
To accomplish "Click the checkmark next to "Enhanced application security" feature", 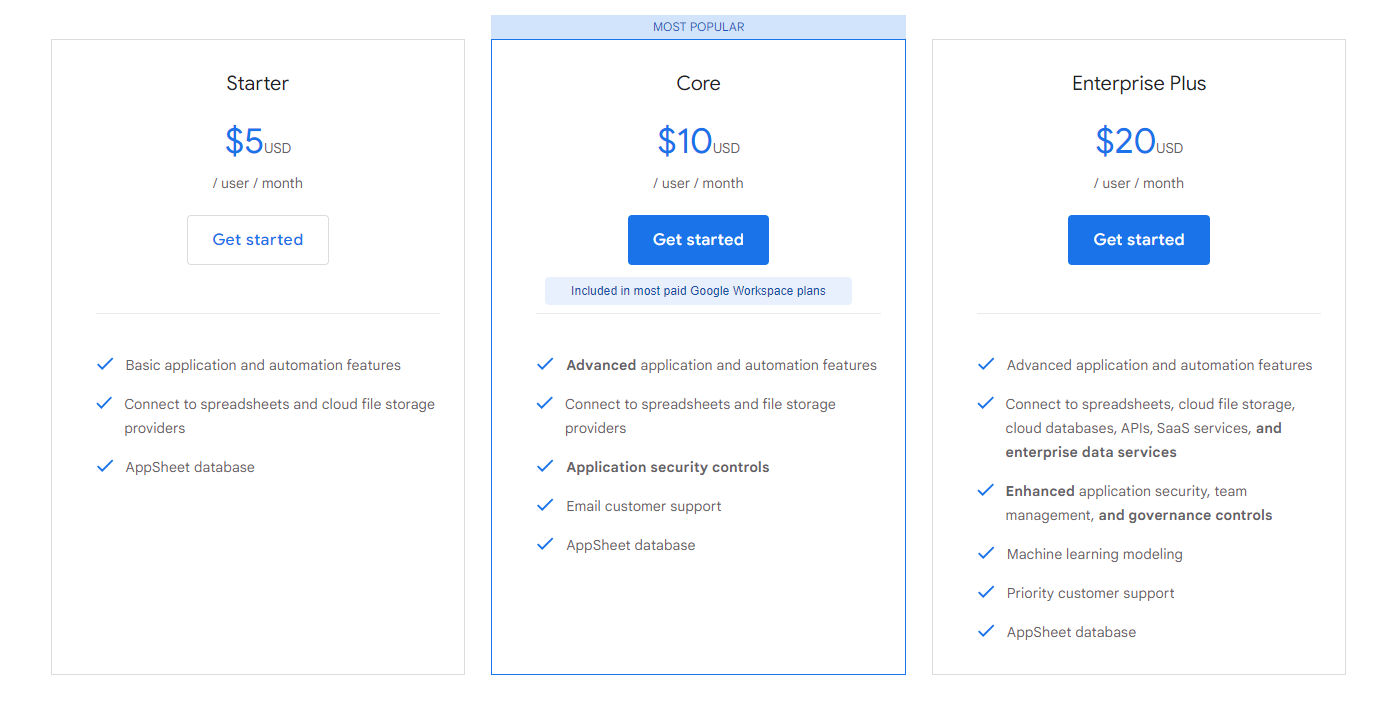I will pyautogui.click(x=986, y=490).
